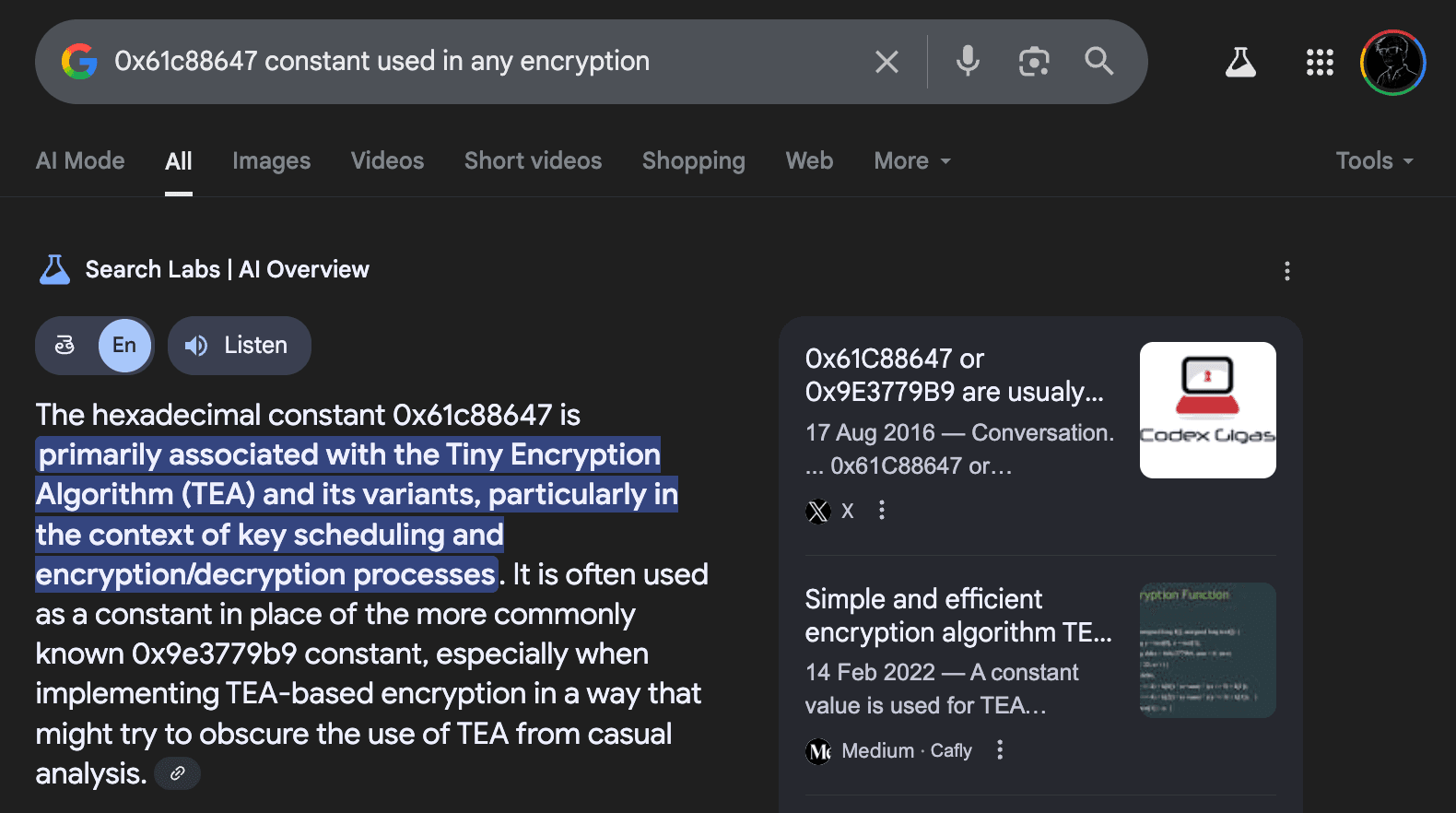This screenshot has height=813, width=1456.
Task: Click inside the search query text field
Action: (382, 62)
